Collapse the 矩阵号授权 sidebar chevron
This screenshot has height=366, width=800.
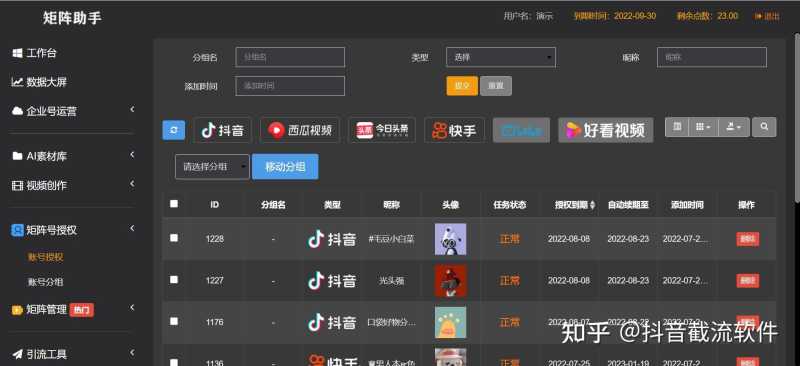click(132, 228)
